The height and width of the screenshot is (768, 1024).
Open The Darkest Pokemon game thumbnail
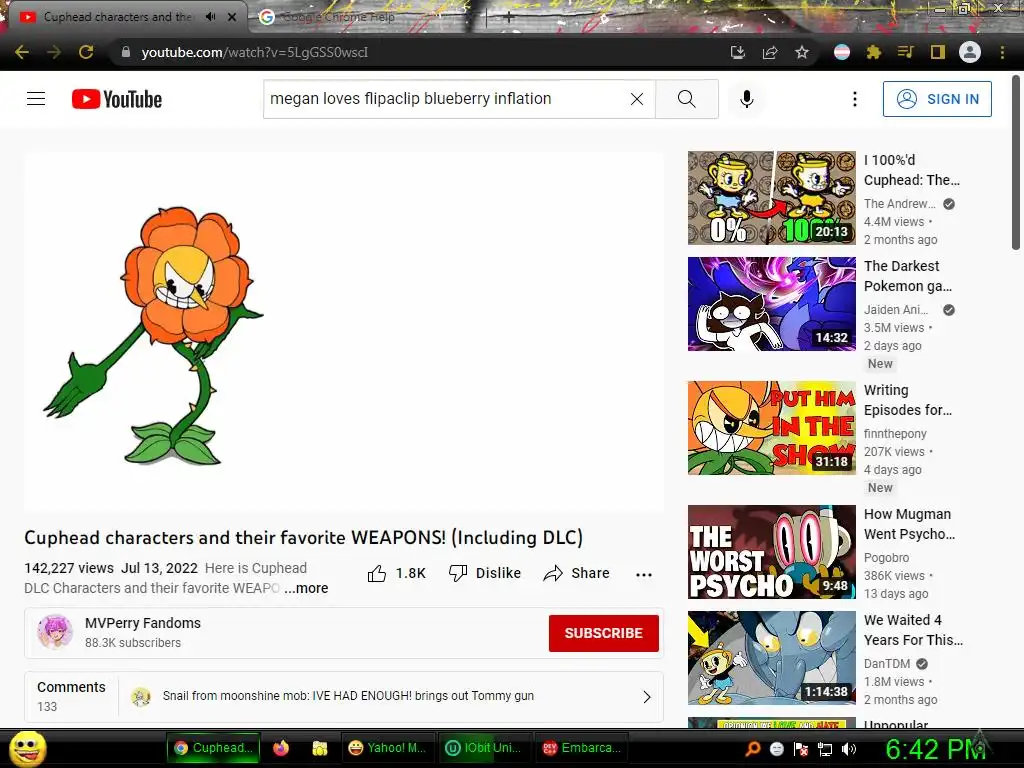[771, 304]
